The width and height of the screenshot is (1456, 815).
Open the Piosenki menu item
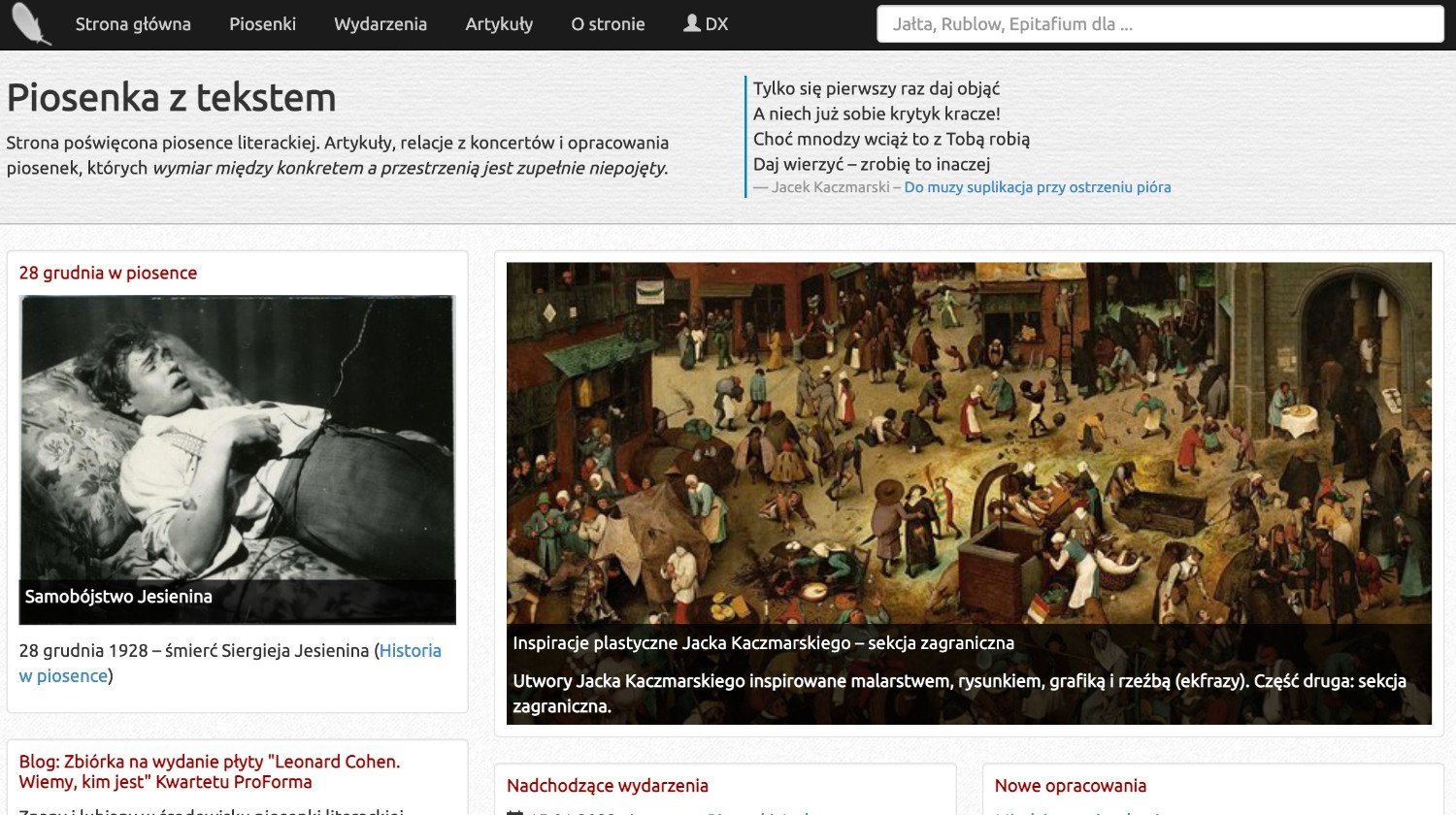262,24
